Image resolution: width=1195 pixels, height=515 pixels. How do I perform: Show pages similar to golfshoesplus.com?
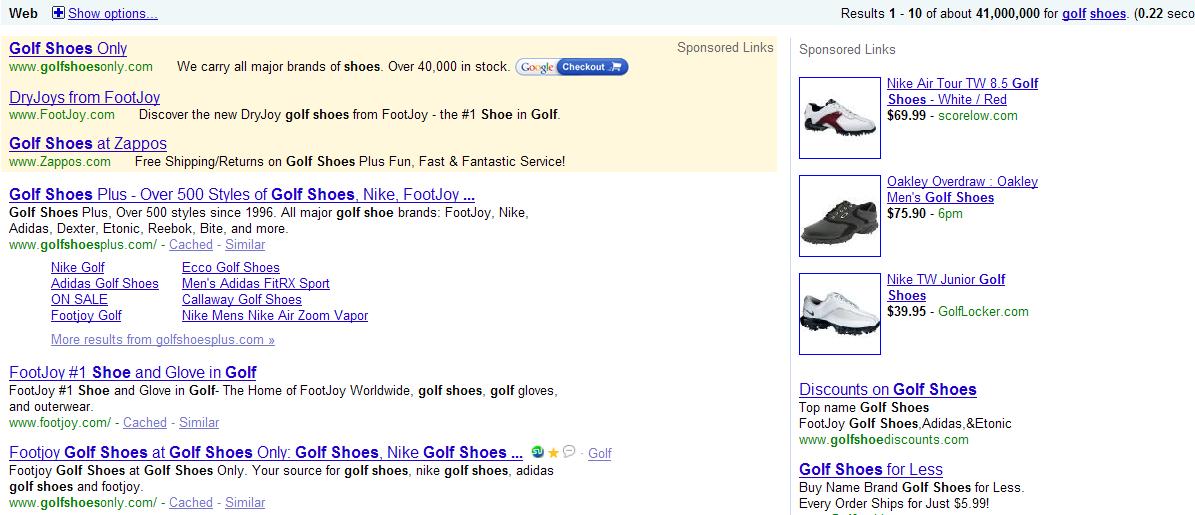pyautogui.click(x=245, y=245)
